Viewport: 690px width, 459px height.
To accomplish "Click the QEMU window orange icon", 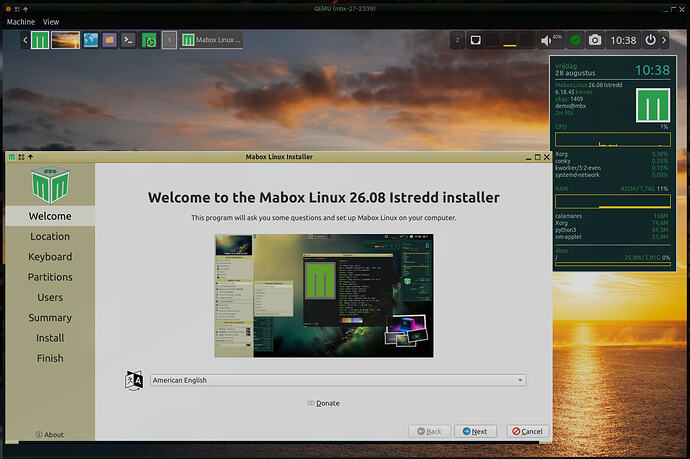I will pos(8,8).
